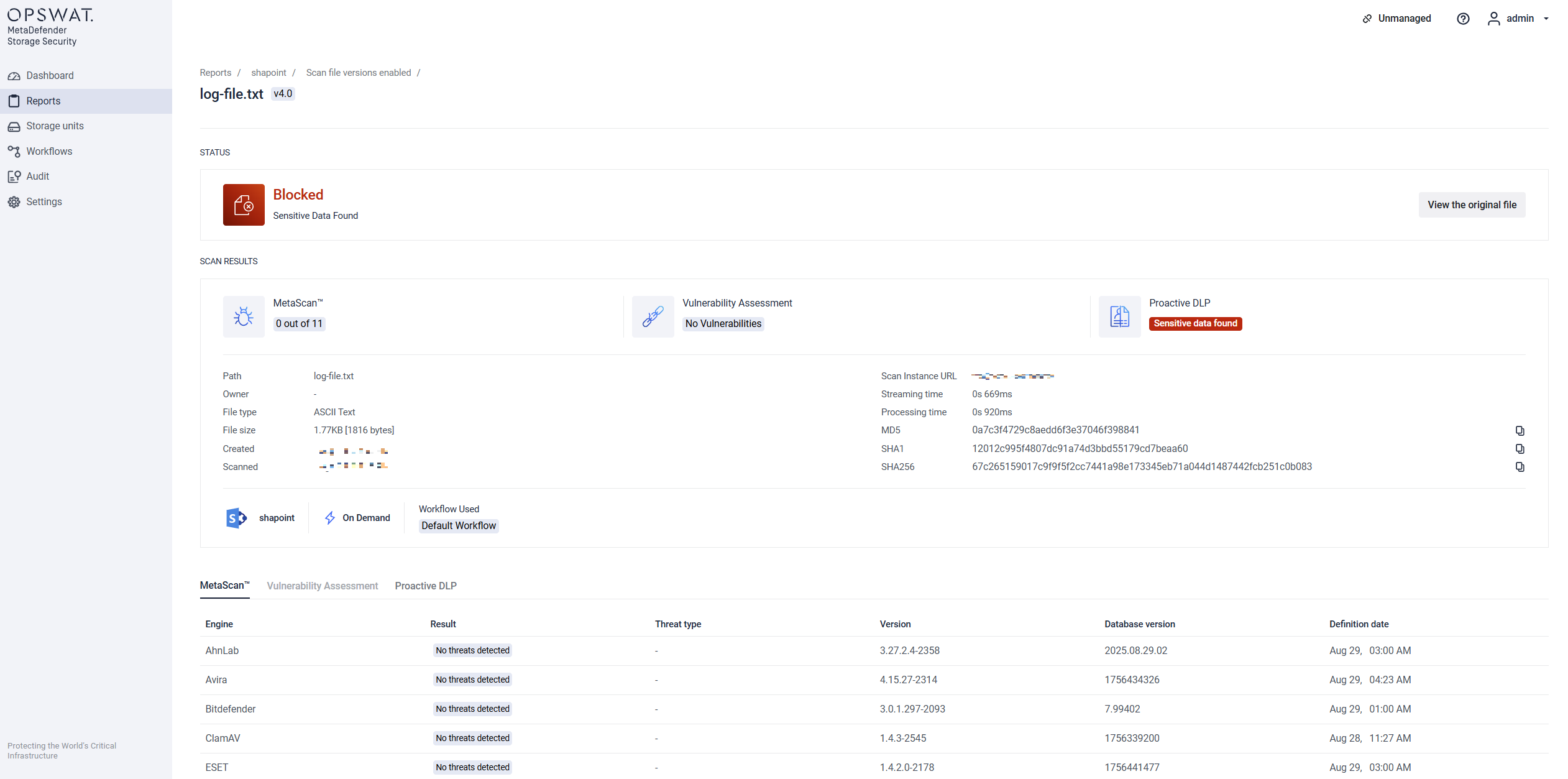Go to Storage units page
The image size is (1568, 779).
tap(55, 126)
